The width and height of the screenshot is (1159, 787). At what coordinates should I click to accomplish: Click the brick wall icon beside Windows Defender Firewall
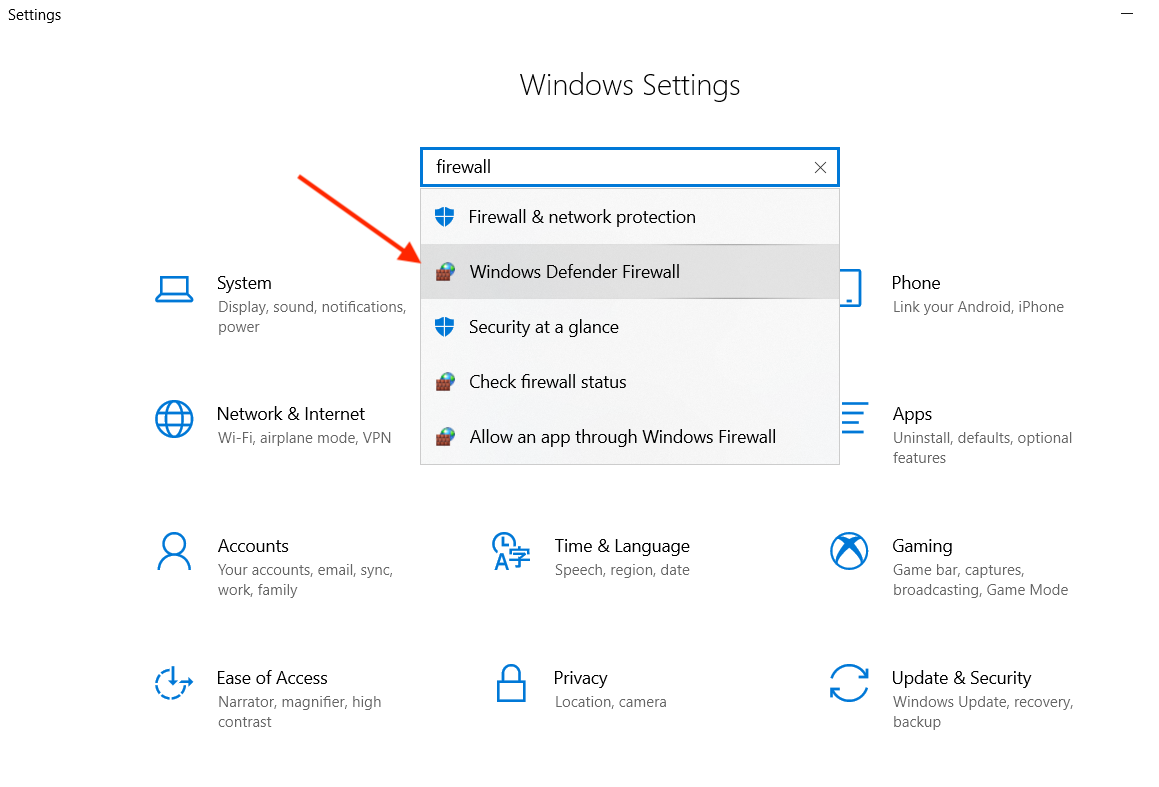point(445,272)
